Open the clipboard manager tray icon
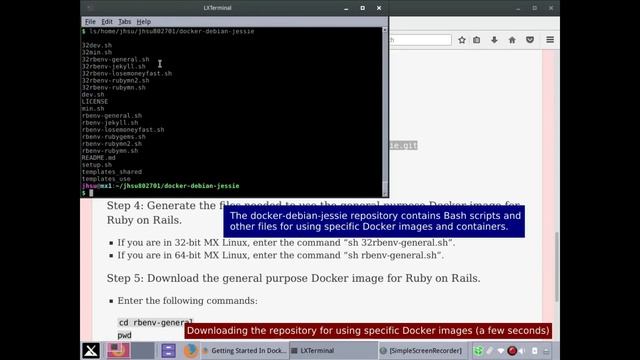The height and width of the screenshot is (360, 640). 489,350
